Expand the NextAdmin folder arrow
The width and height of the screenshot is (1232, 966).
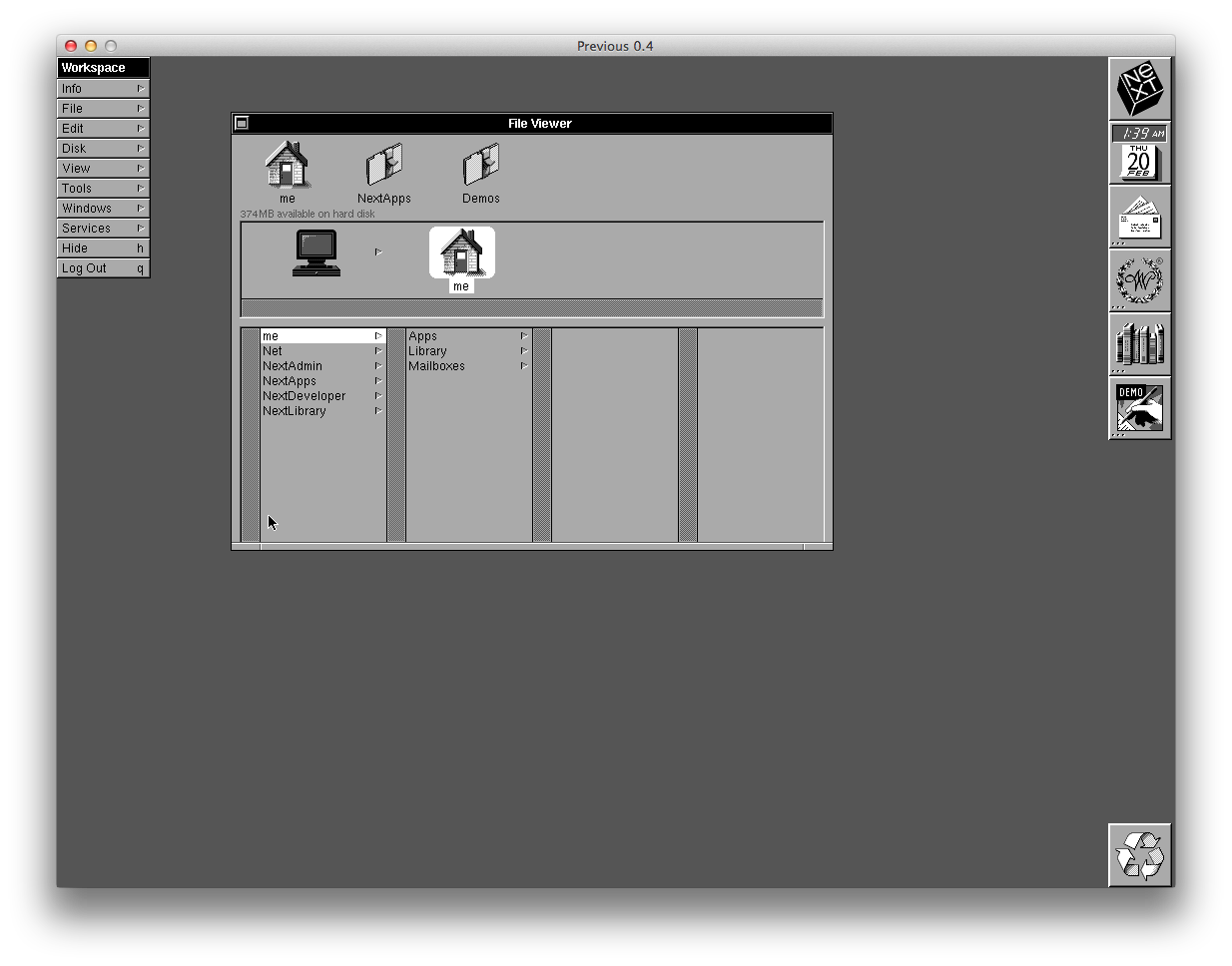pyautogui.click(x=378, y=366)
